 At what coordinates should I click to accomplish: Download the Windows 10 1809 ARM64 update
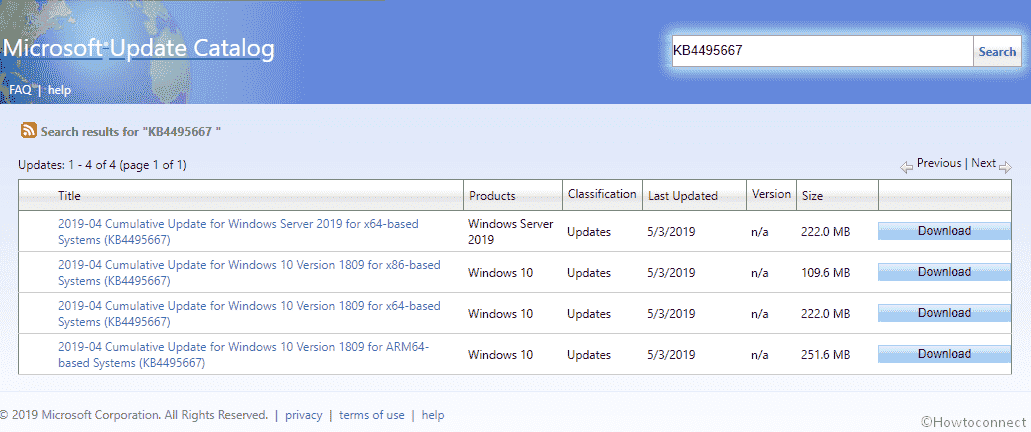click(x=944, y=354)
